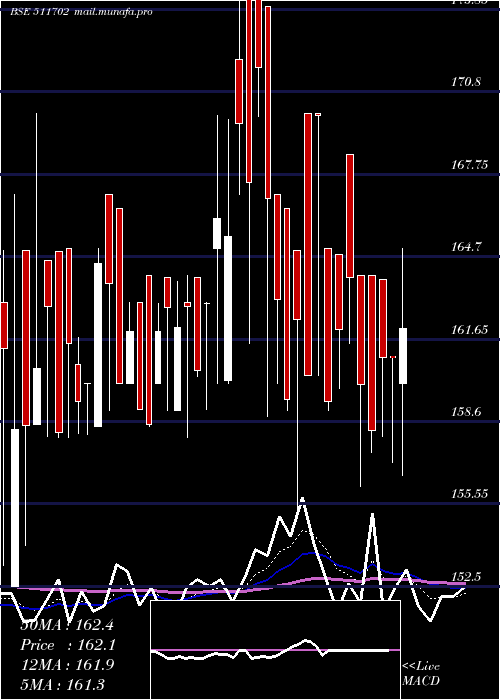
Task: Click the 'Price : 162.1' readout
Action: coord(68,646)
